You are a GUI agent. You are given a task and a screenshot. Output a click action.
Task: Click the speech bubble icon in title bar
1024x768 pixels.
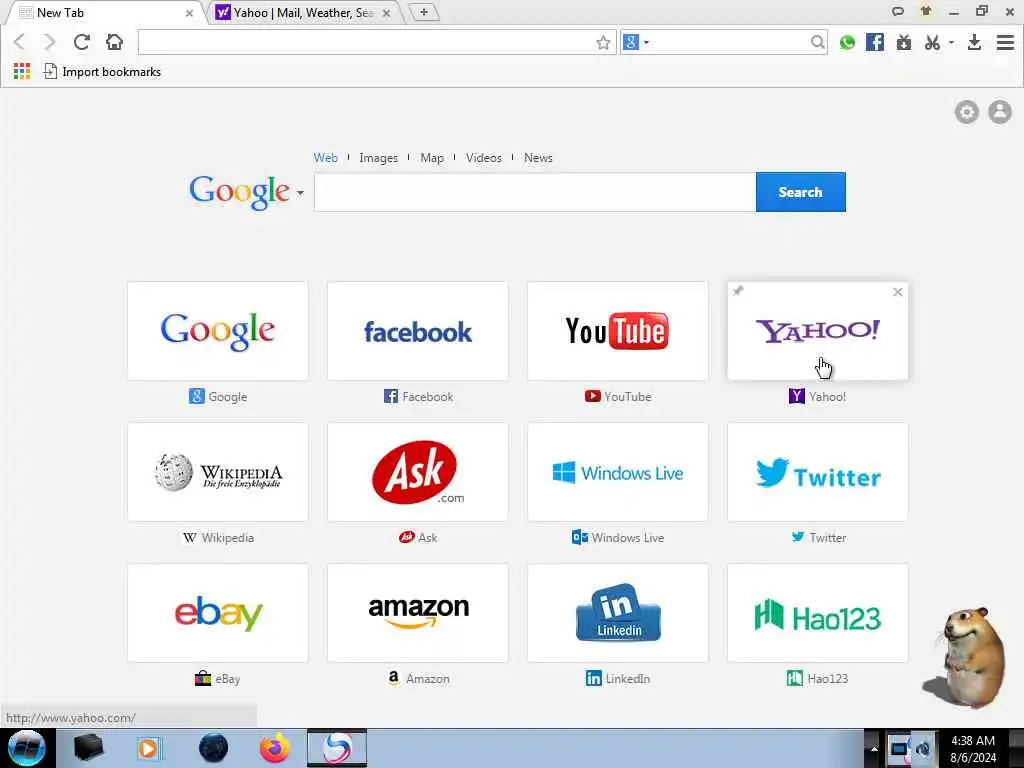click(898, 11)
